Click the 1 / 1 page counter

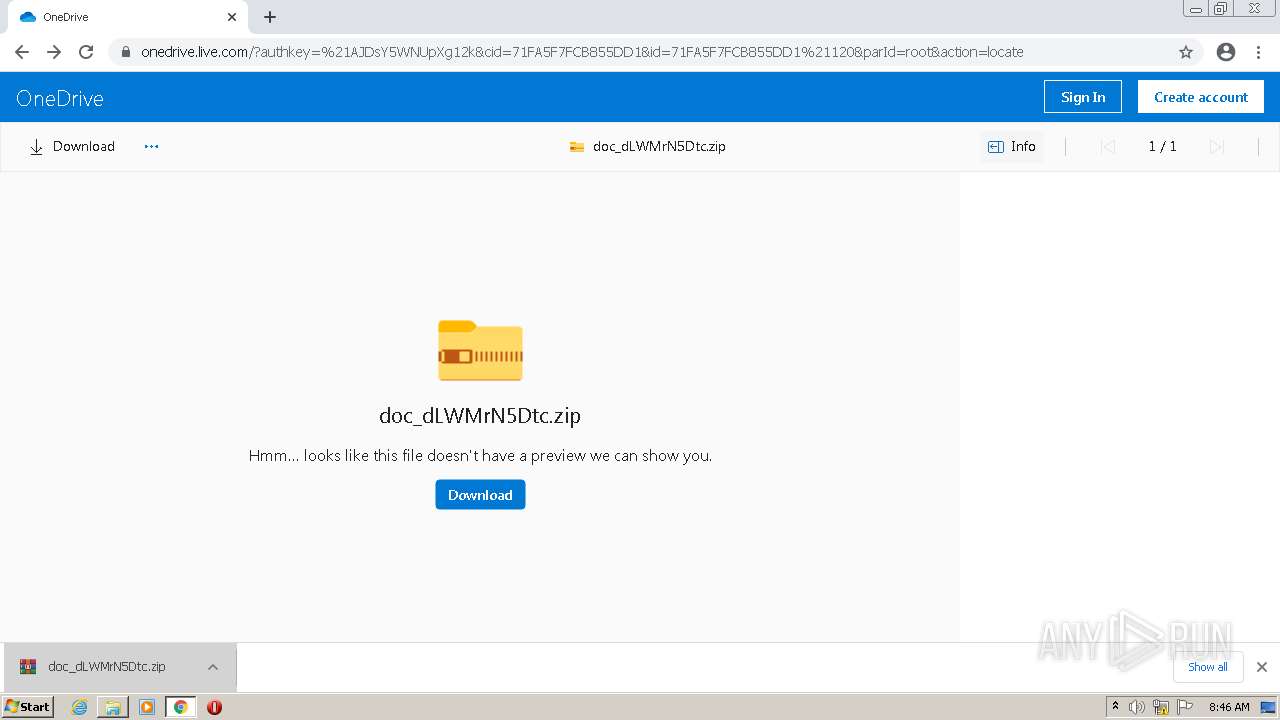click(1162, 146)
